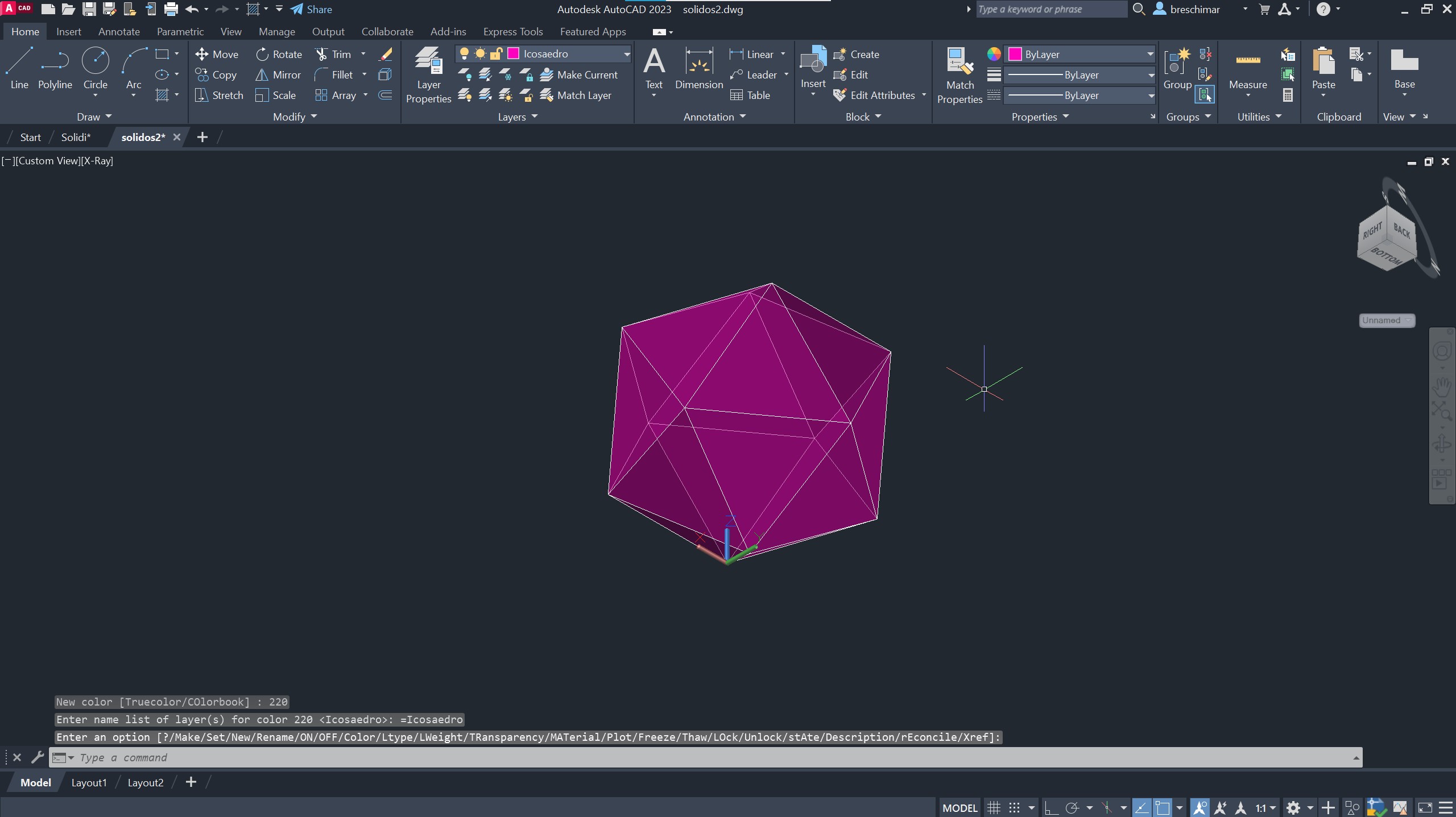Expand the Annotation panel
1456x817 pixels.
(714, 117)
